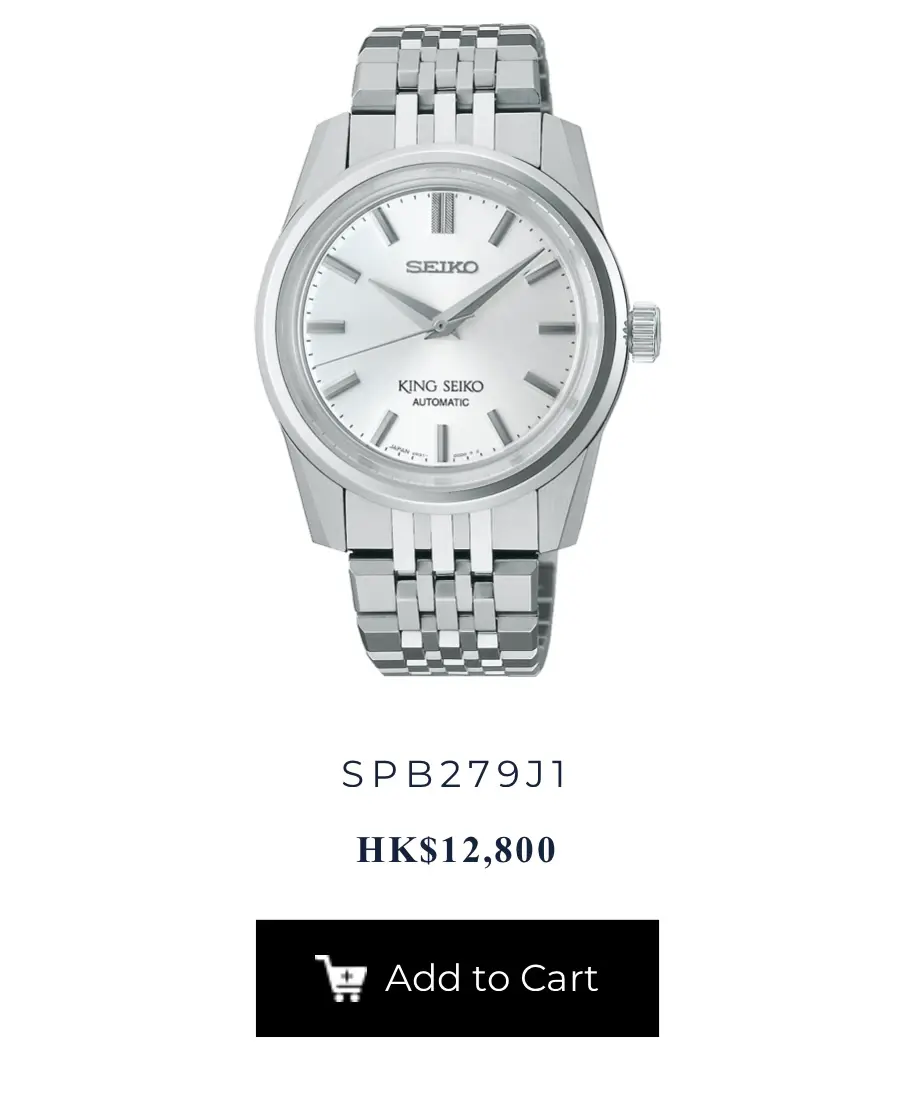The height and width of the screenshot is (1112, 918).
Task: Click the 9 o'clock hour marker
Action: [326, 327]
